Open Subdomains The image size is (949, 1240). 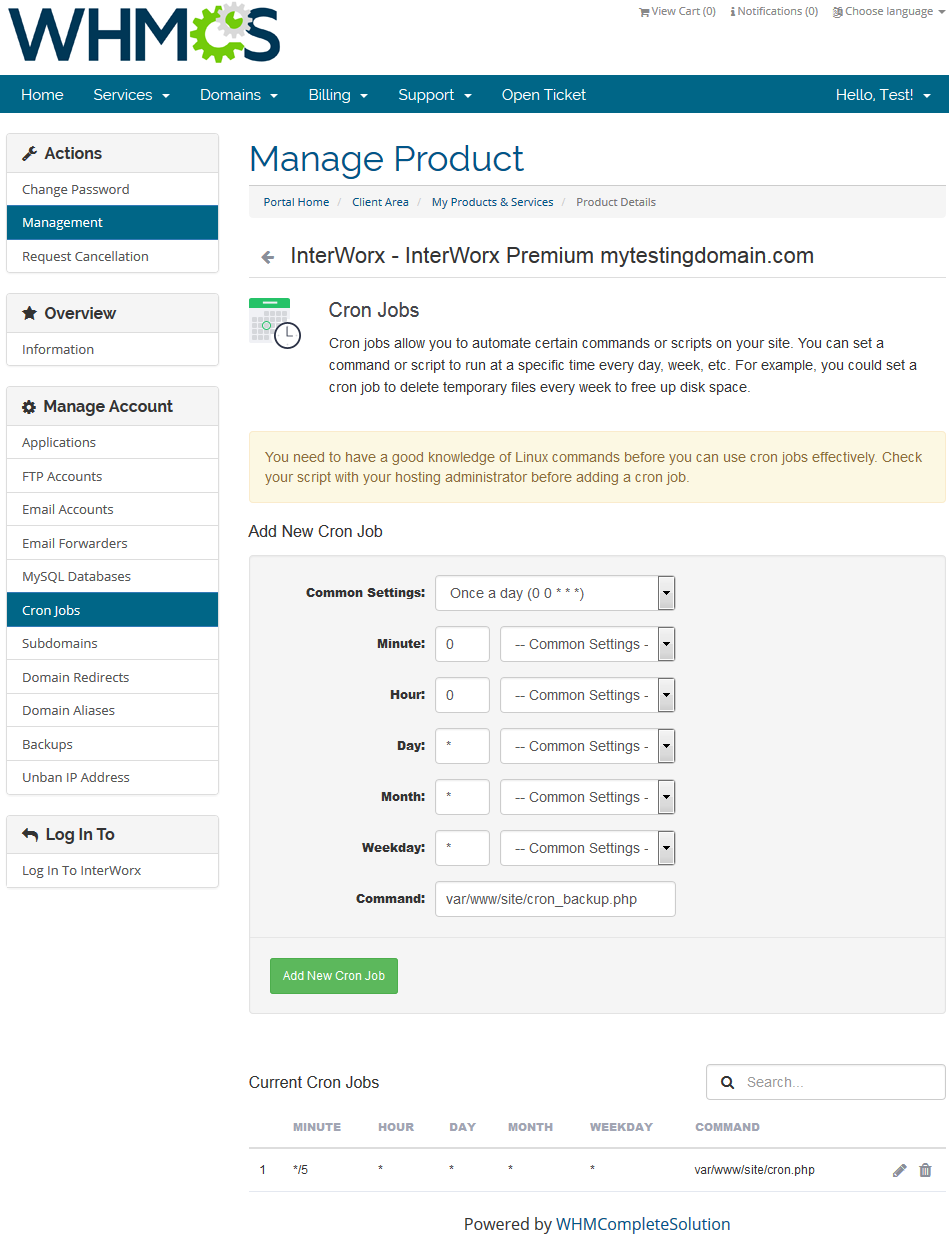[x=112, y=643]
